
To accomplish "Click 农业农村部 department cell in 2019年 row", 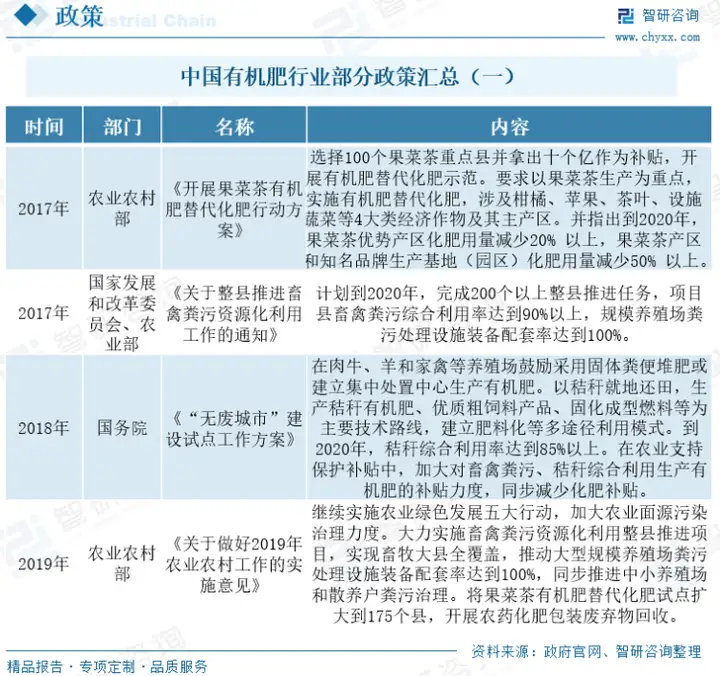I will pos(122,563).
